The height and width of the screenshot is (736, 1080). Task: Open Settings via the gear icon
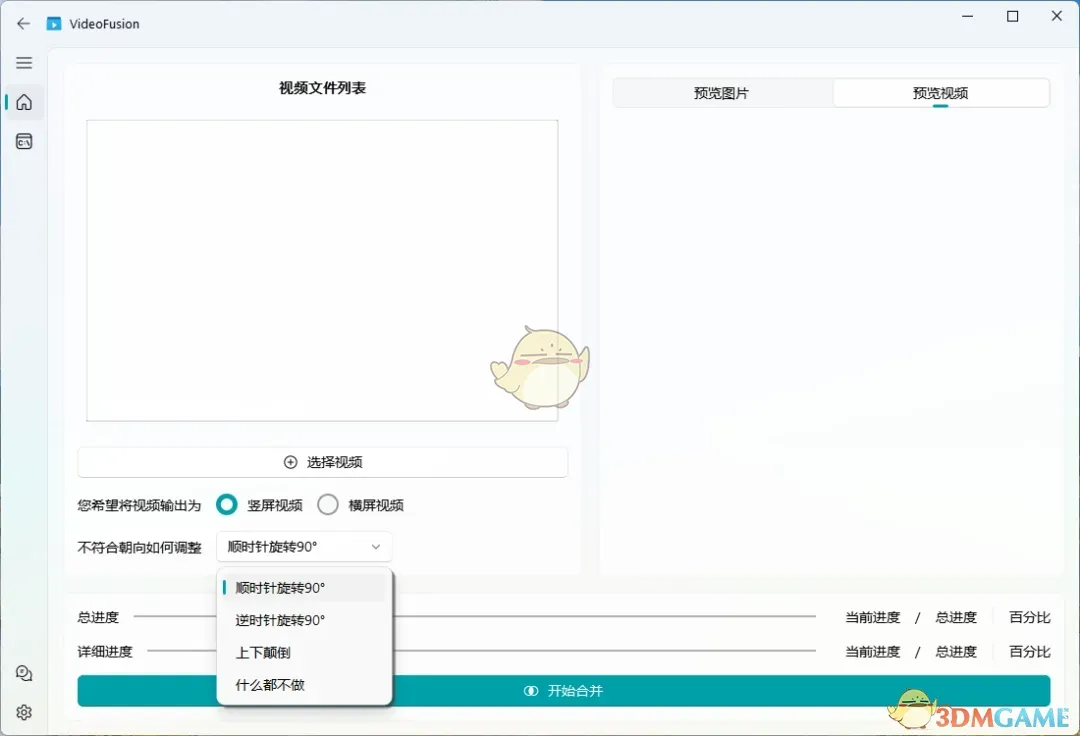[x=23, y=712]
